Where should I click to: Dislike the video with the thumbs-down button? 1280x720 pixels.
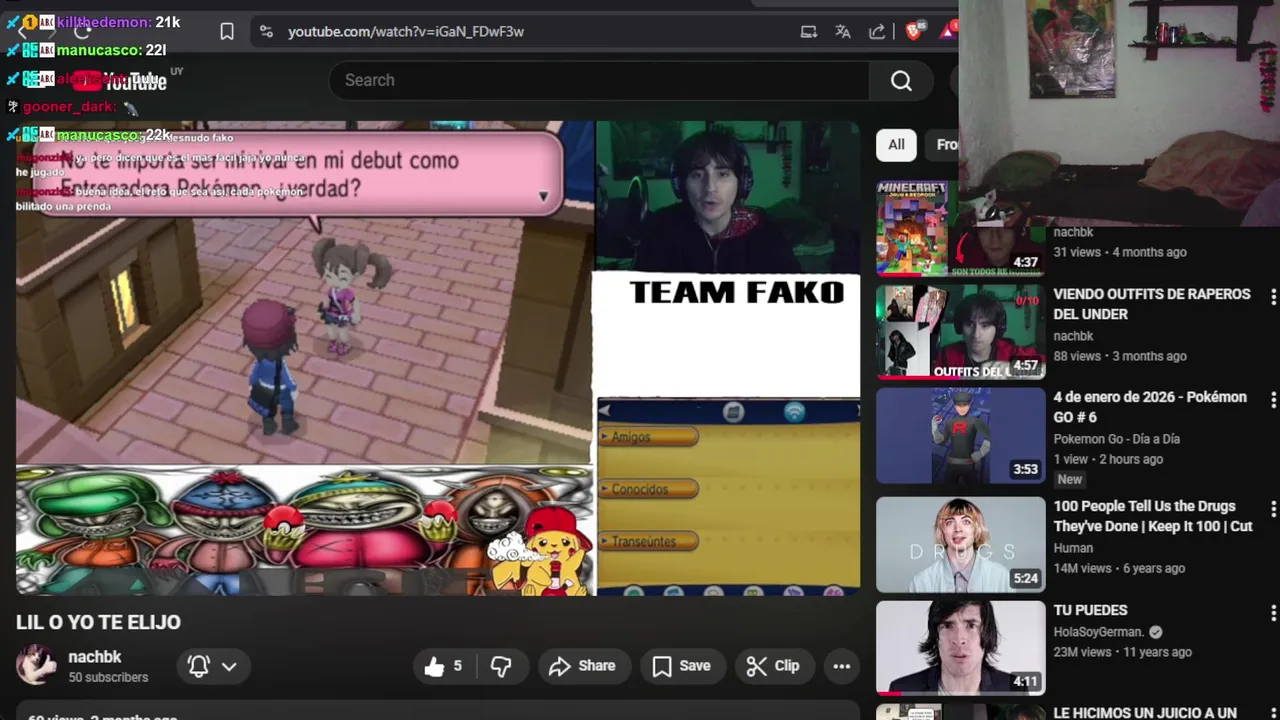tap(501, 666)
